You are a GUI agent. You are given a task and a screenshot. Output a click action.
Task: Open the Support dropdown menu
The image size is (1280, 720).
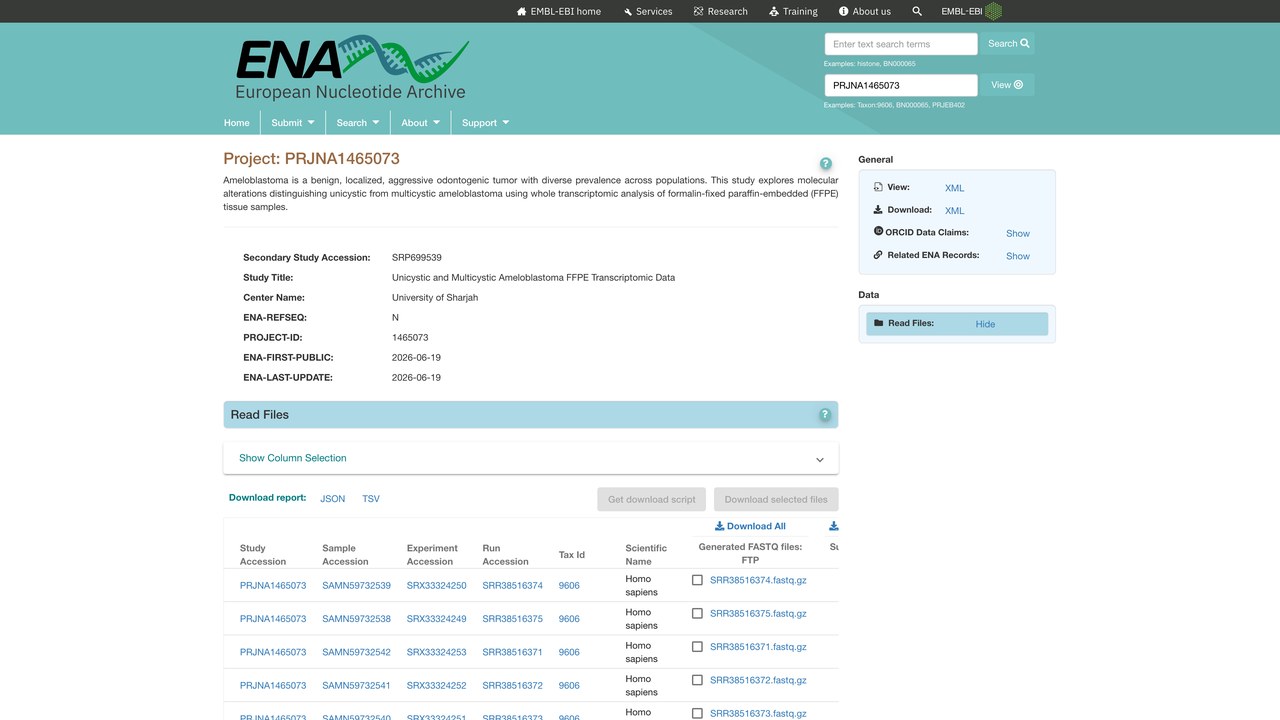click(486, 123)
